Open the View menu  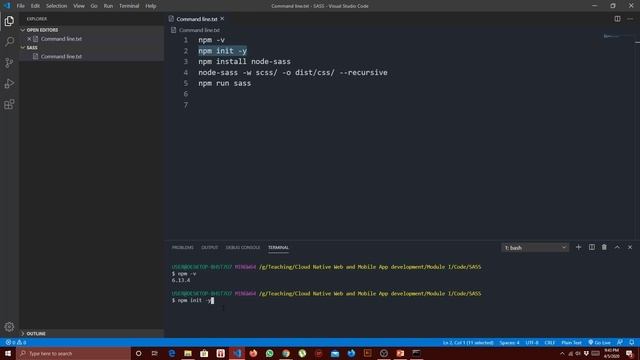pyautogui.click(x=79, y=6)
